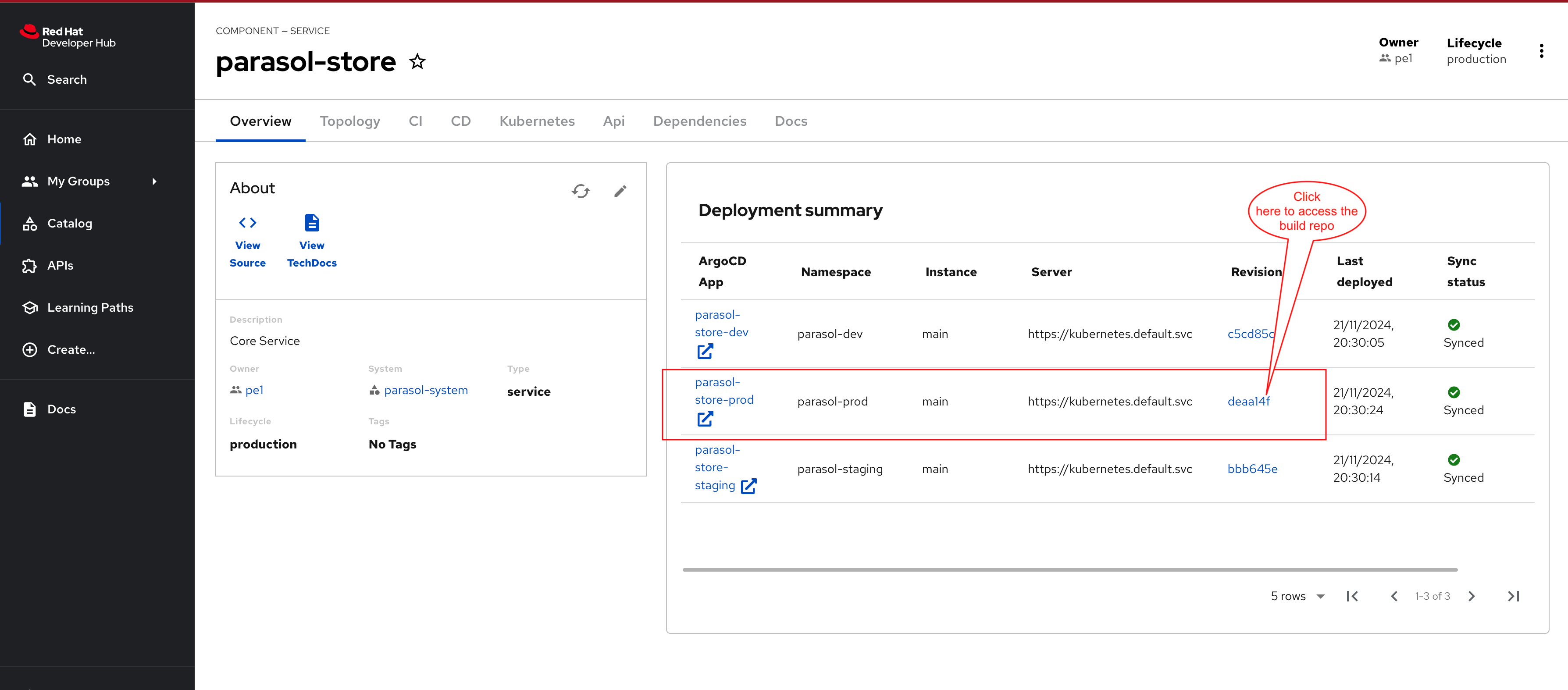
Task: Click View Source link
Action: 248,242
